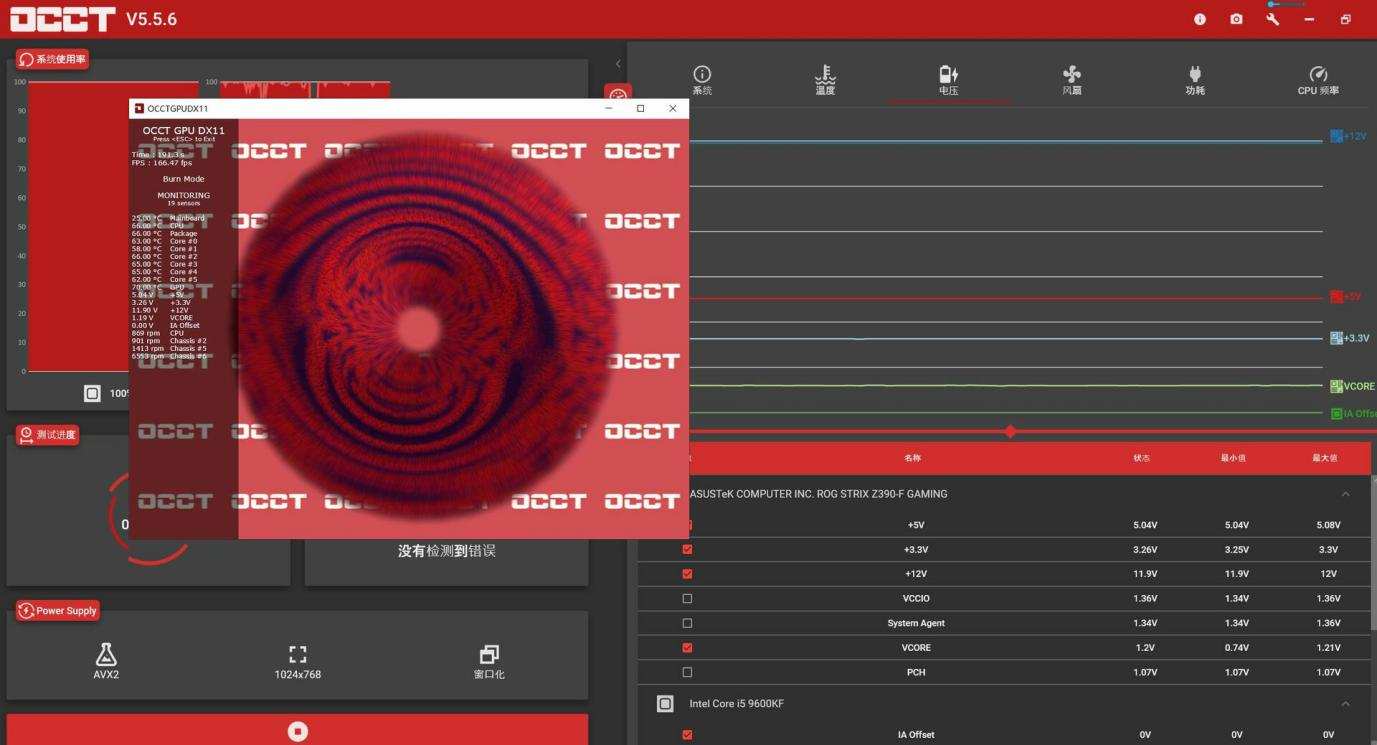The width and height of the screenshot is (1377, 745).
Task: Click the VCORE maximum value 1.21V
Action: coord(1328,648)
